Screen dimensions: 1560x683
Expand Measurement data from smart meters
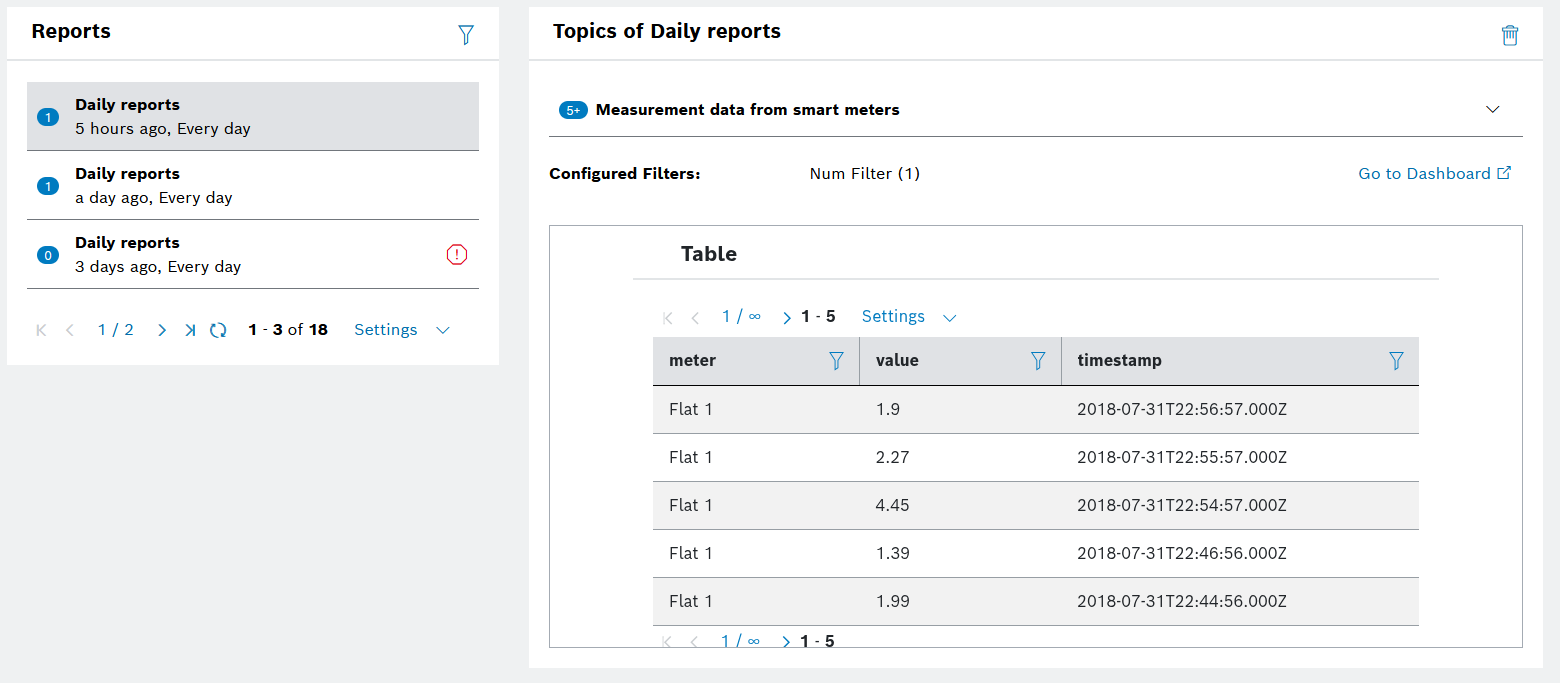pyautogui.click(x=1492, y=110)
